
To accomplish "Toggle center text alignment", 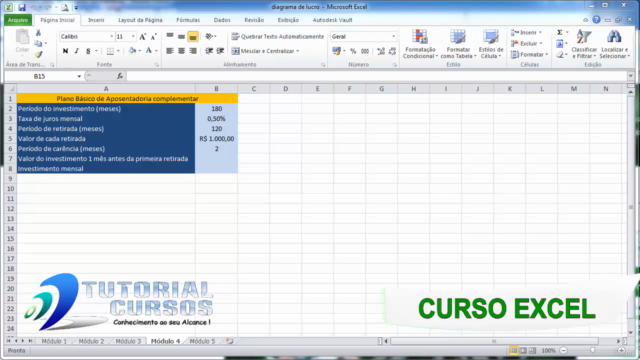I will 181,51.
